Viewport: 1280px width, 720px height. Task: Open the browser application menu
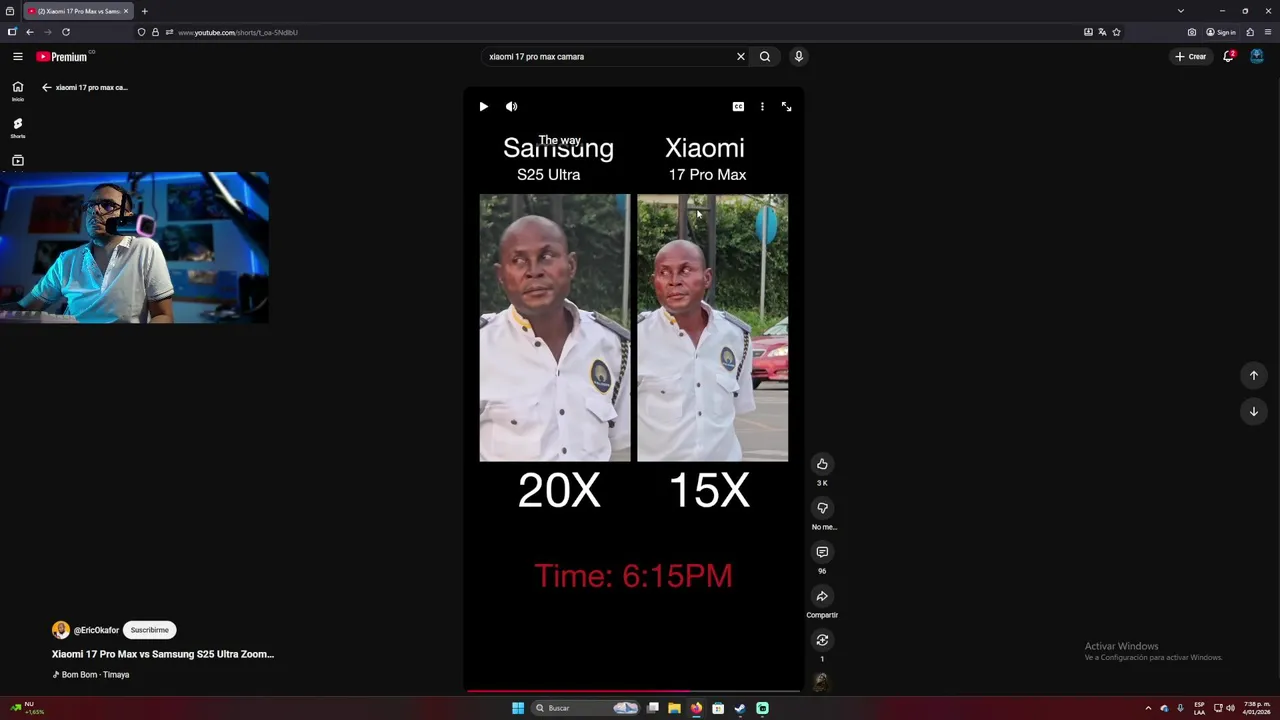click(1268, 32)
